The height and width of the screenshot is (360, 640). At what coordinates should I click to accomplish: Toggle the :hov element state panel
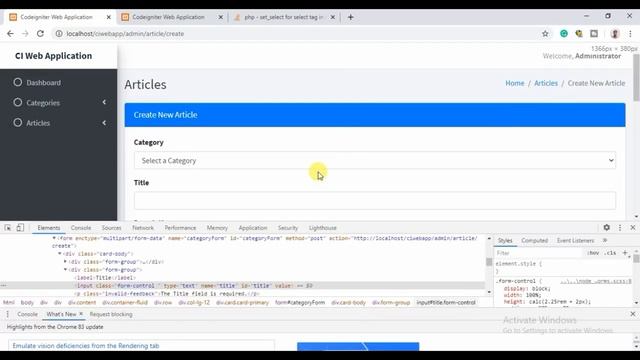coord(593,253)
